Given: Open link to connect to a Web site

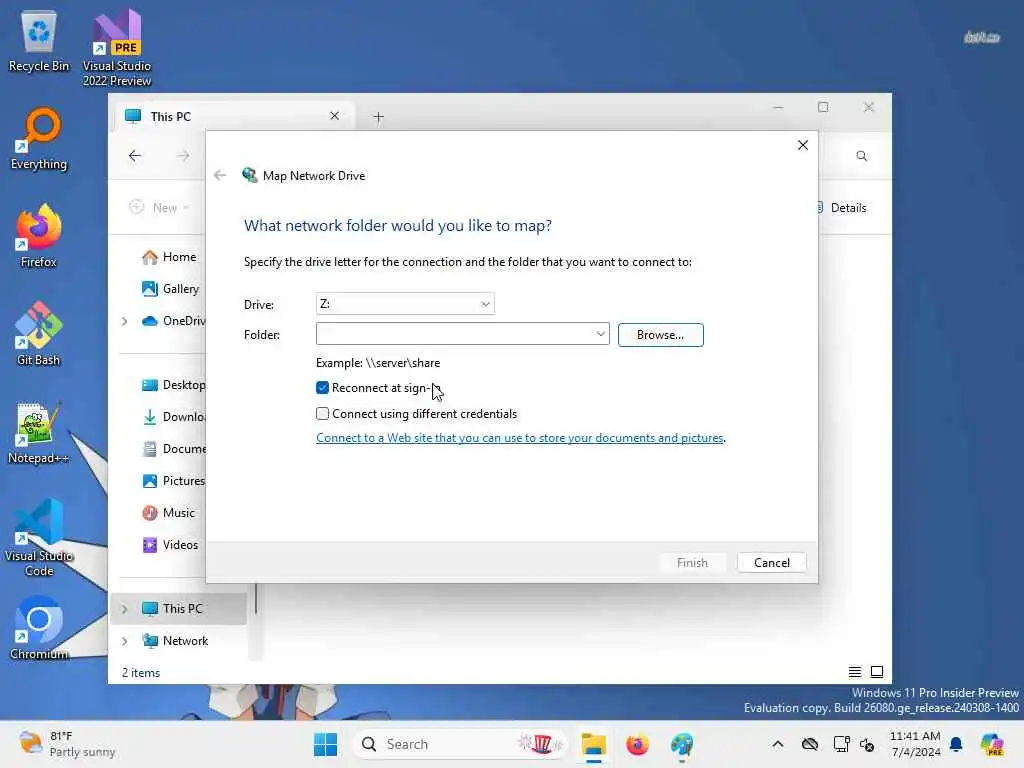Looking at the screenshot, I should coord(520,438).
